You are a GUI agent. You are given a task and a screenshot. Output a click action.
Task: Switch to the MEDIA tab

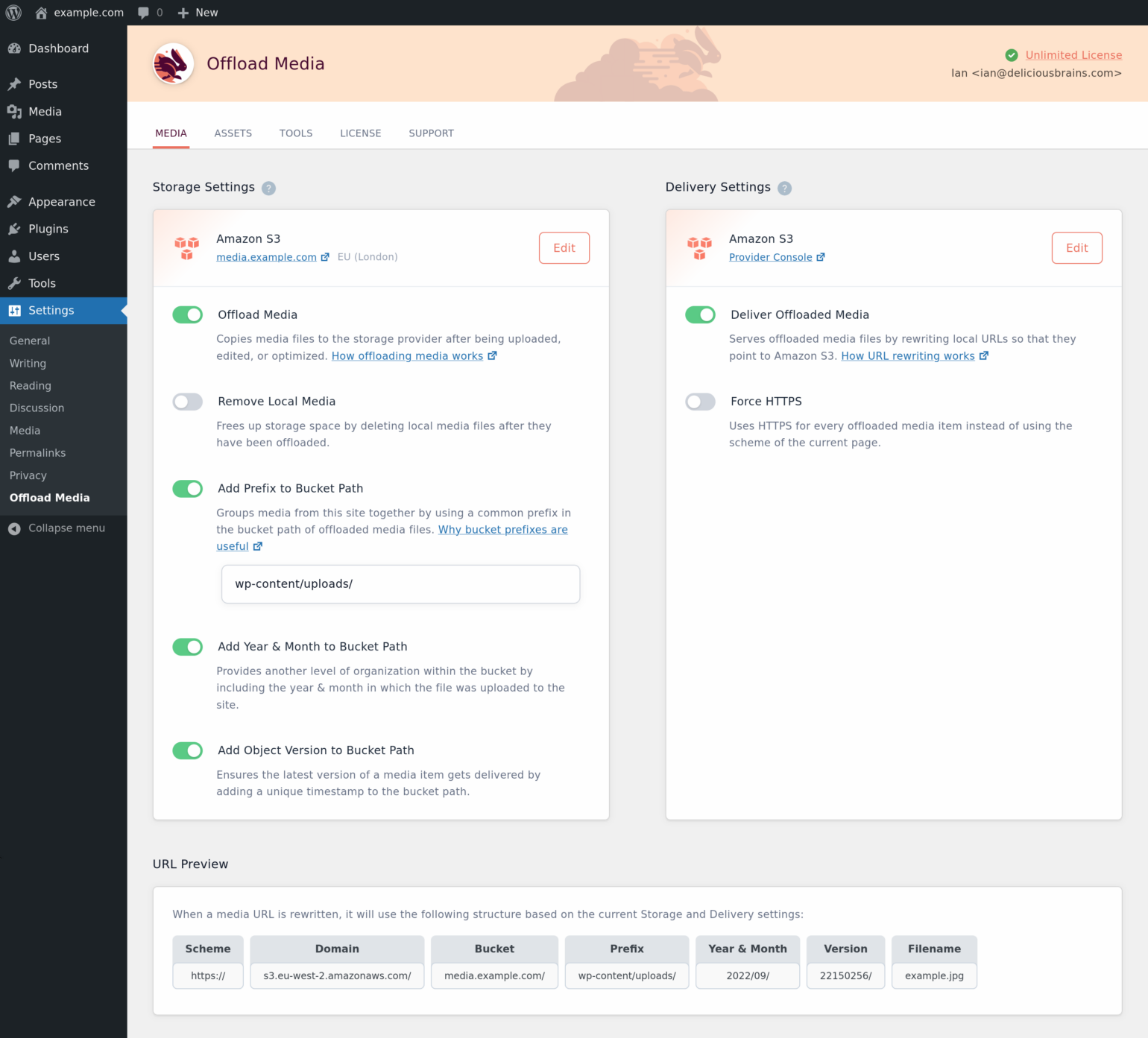[x=171, y=133]
